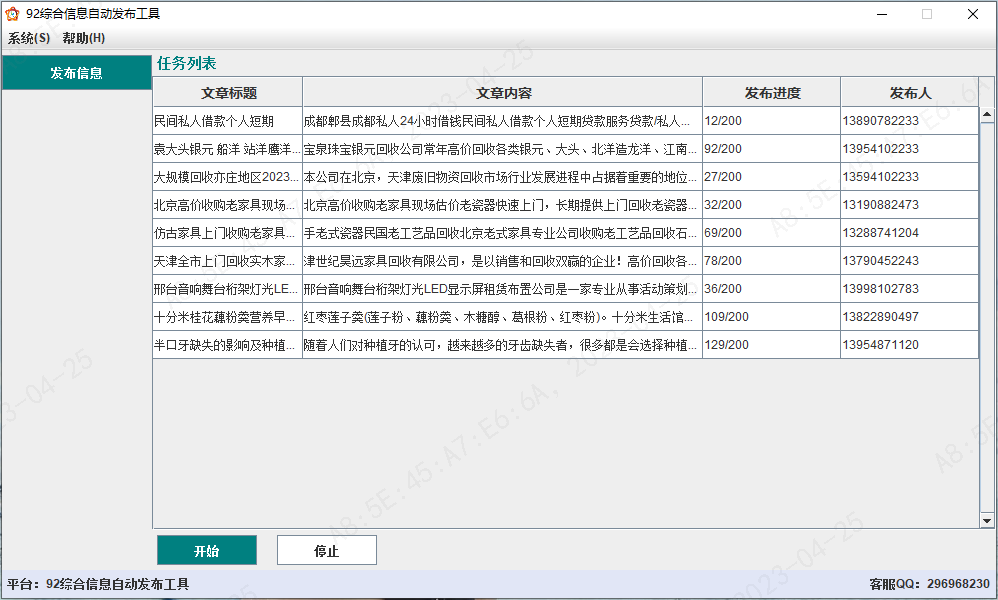998x600 pixels.
Task: Click the 文章内容 column header
Action: point(502,93)
